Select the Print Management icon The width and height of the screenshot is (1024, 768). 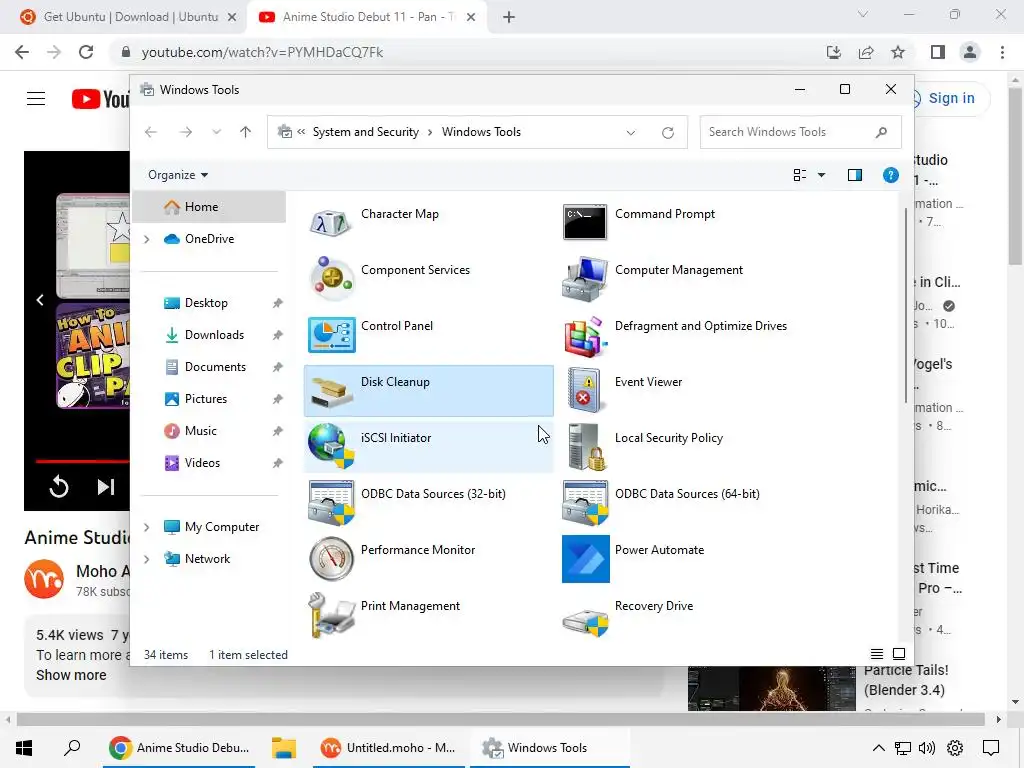click(x=331, y=615)
